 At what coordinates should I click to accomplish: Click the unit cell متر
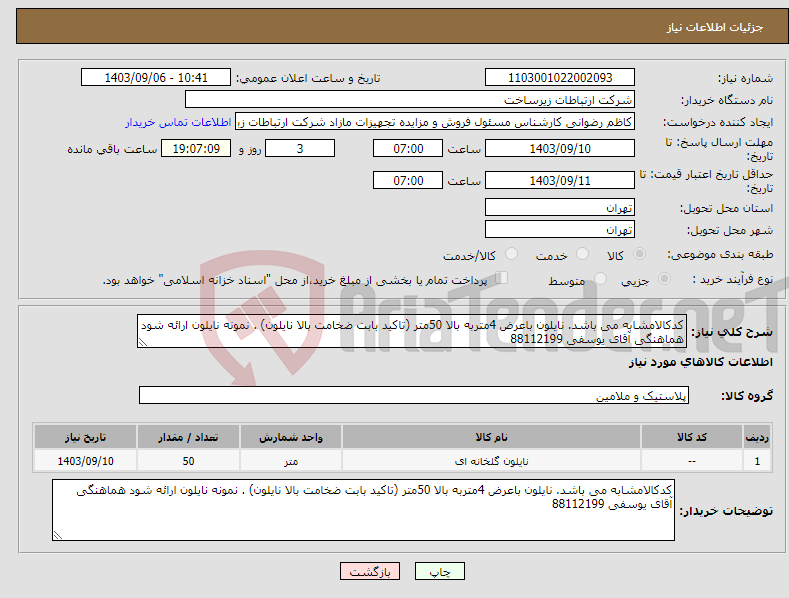pos(291,461)
